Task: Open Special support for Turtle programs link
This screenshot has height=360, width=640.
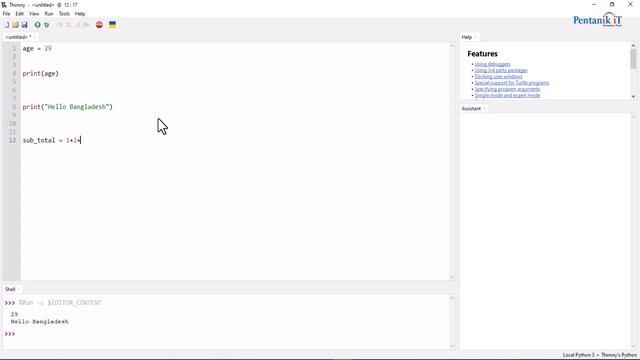Action: point(512,83)
